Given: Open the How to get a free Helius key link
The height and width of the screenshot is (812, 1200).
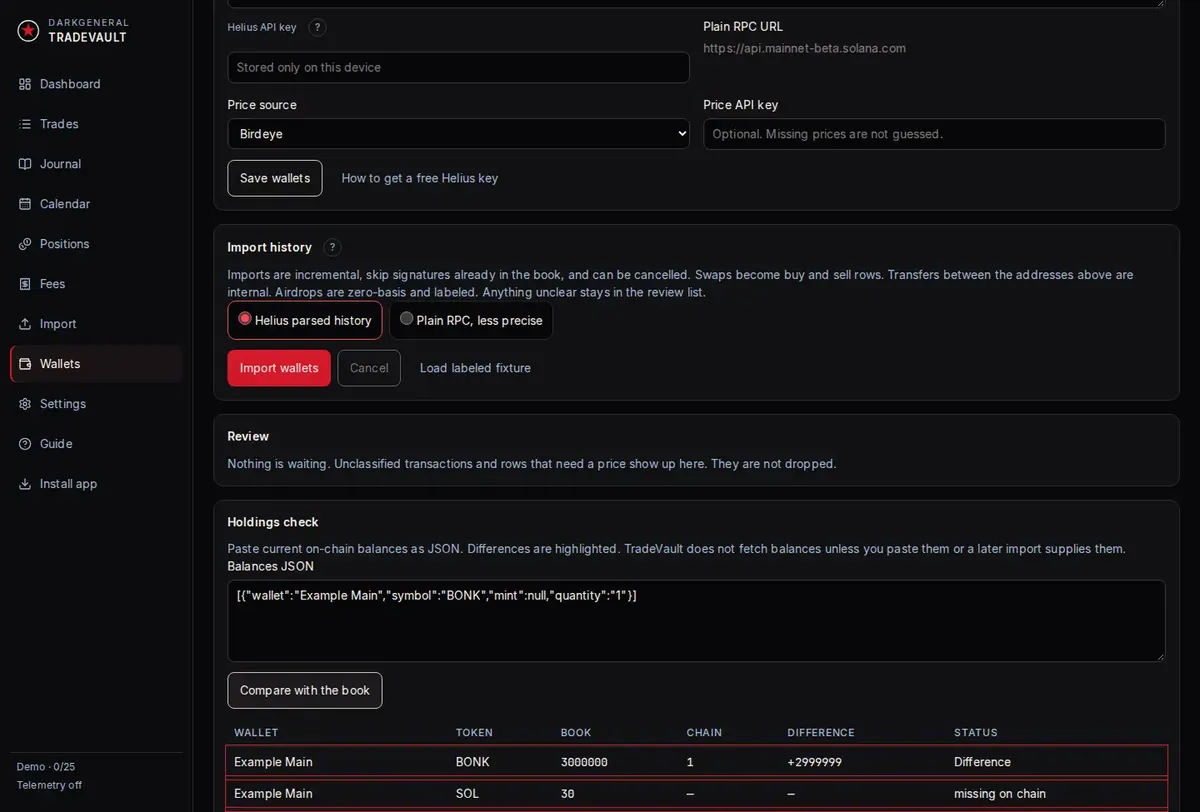Looking at the screenshot, I should pos(420,178).
